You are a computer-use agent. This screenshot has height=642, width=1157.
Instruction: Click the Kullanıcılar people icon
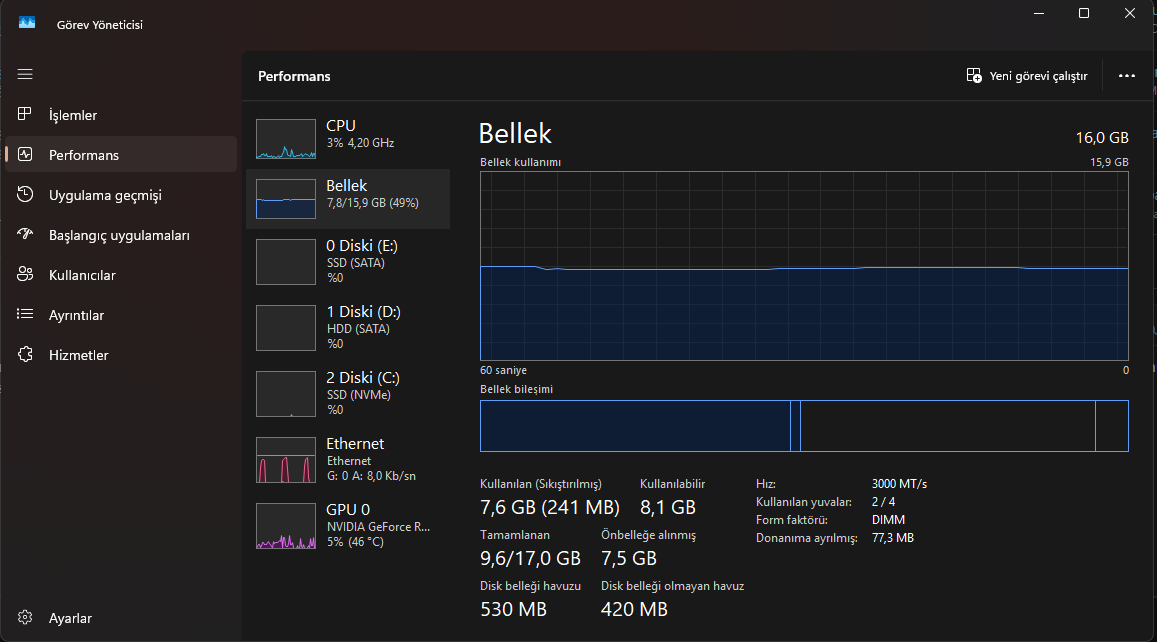[x=25, y=274]
